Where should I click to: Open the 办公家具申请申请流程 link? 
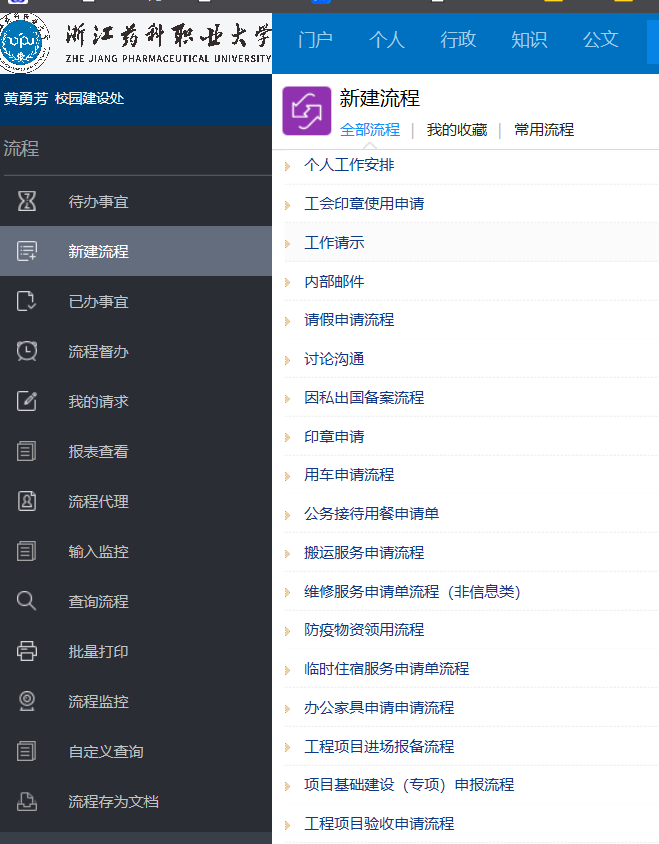point(379,708)
